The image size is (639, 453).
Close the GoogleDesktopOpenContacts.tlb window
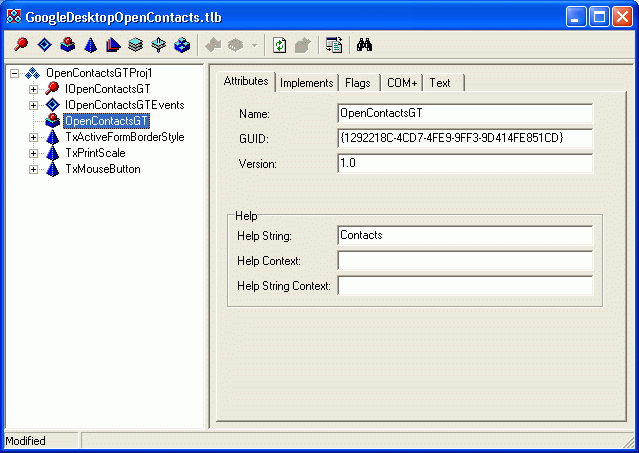pos(623,17)
